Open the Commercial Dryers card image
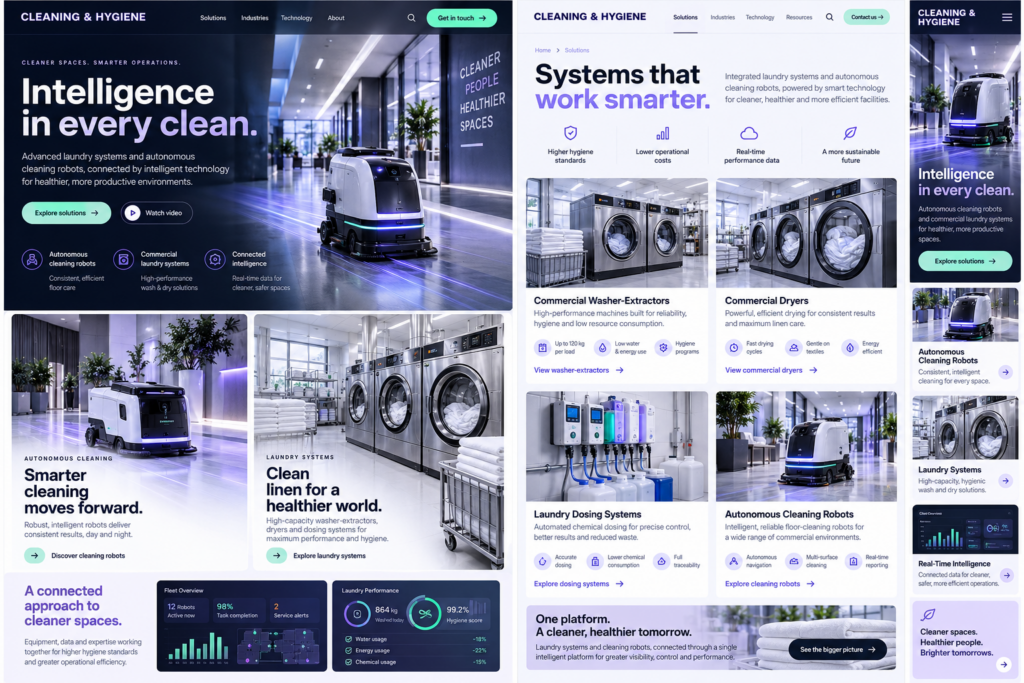Image resolution: width=1024 pixels, height=683 pixels. click(806, 233)
